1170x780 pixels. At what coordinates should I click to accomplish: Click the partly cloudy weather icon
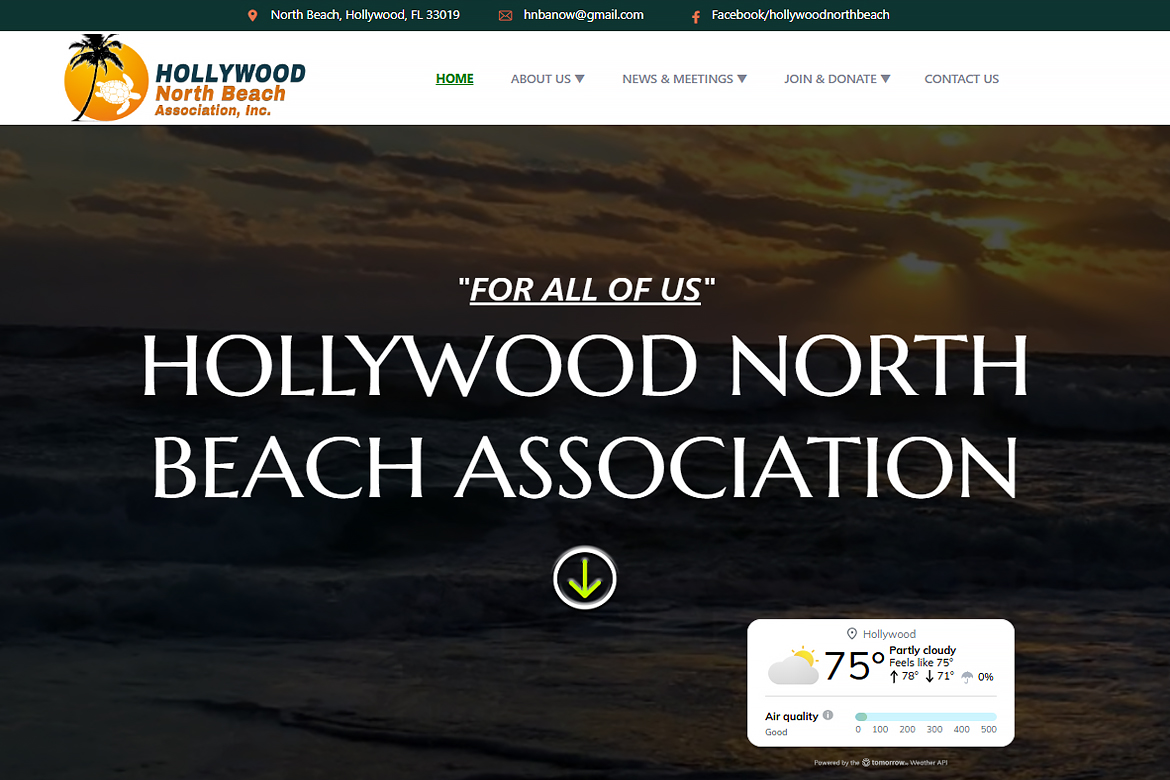(795, 665)
